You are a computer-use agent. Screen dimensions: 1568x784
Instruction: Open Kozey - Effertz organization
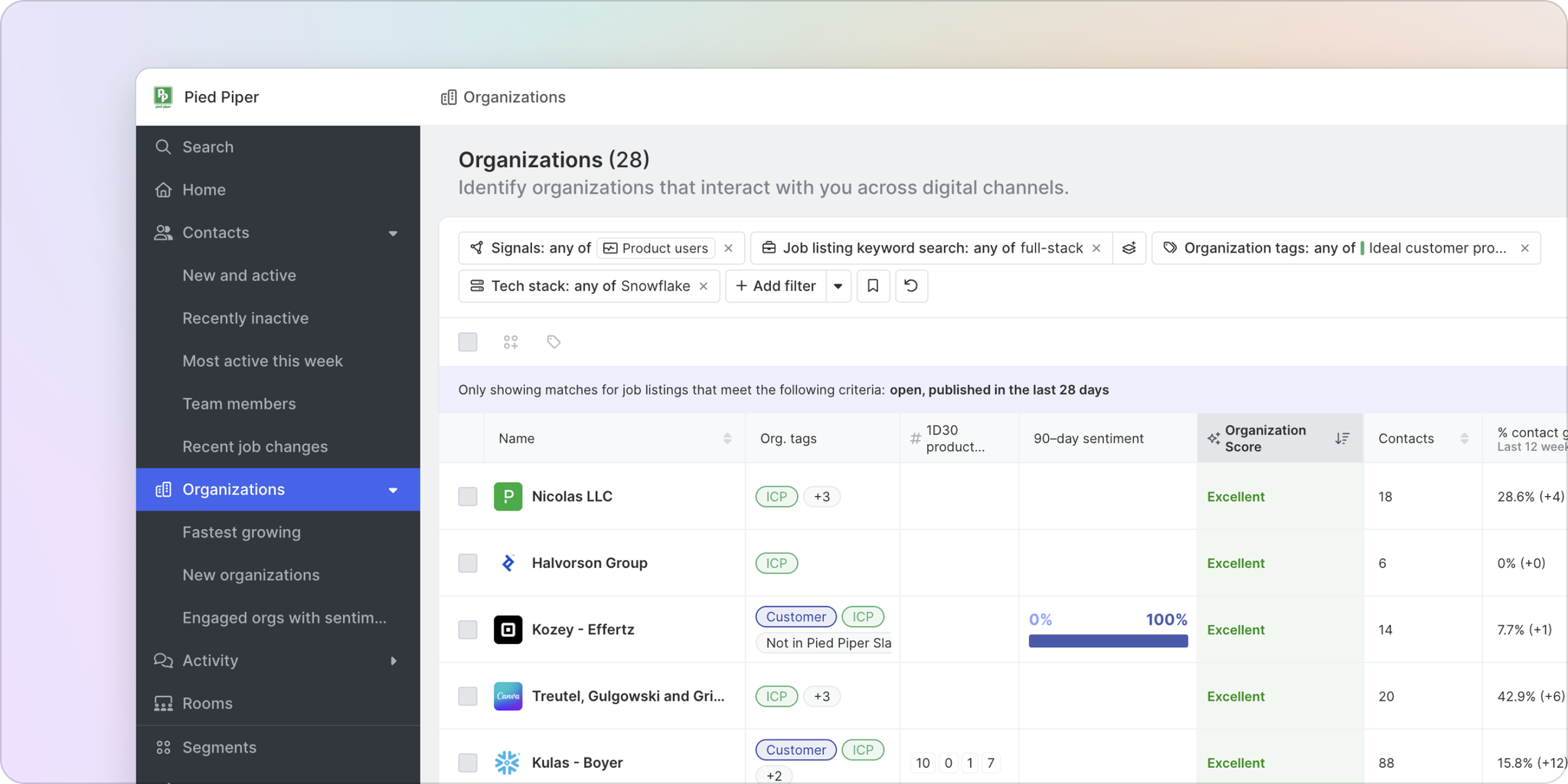tap(583, 630)
